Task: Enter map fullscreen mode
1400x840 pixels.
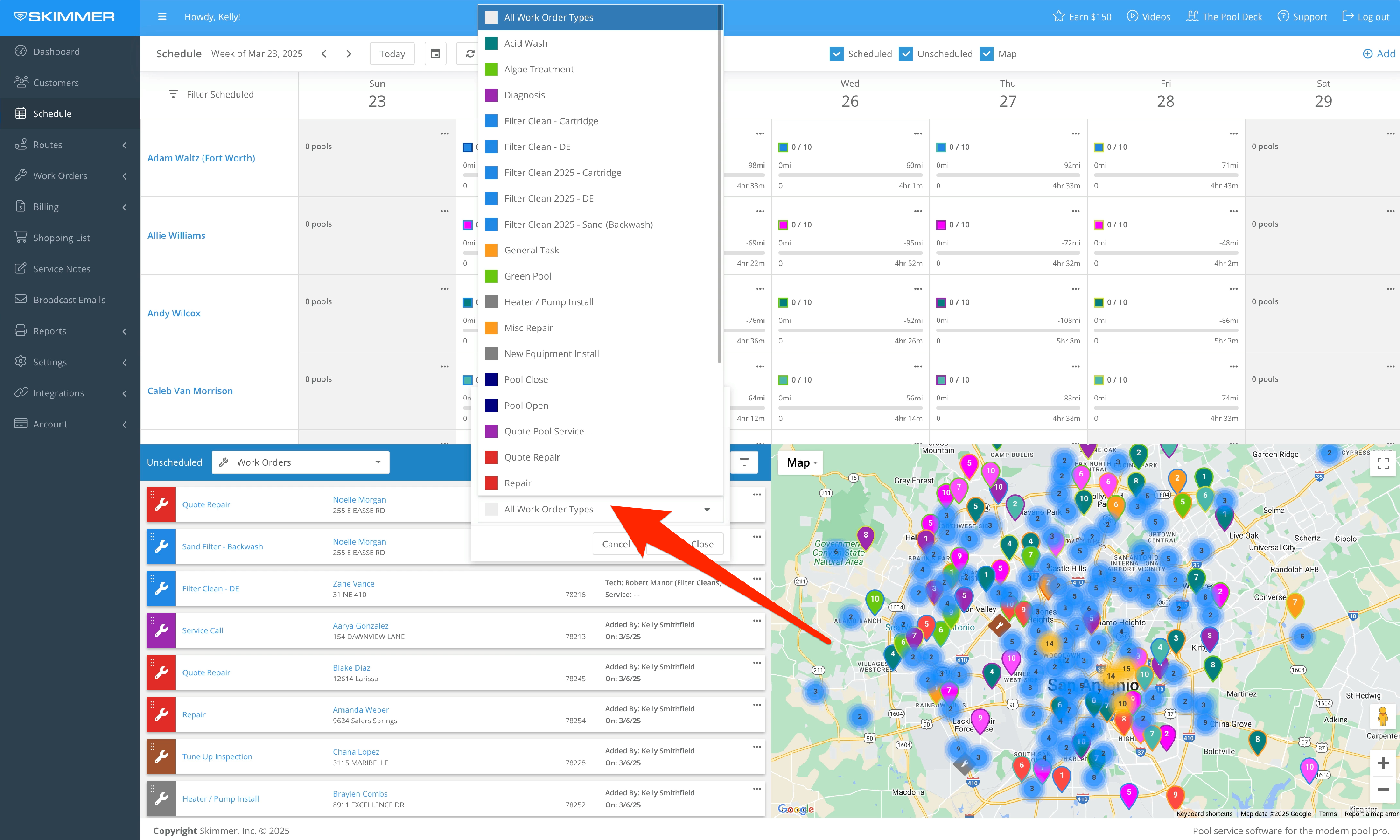Action: pyautogui.click(x=1382, y=463)
